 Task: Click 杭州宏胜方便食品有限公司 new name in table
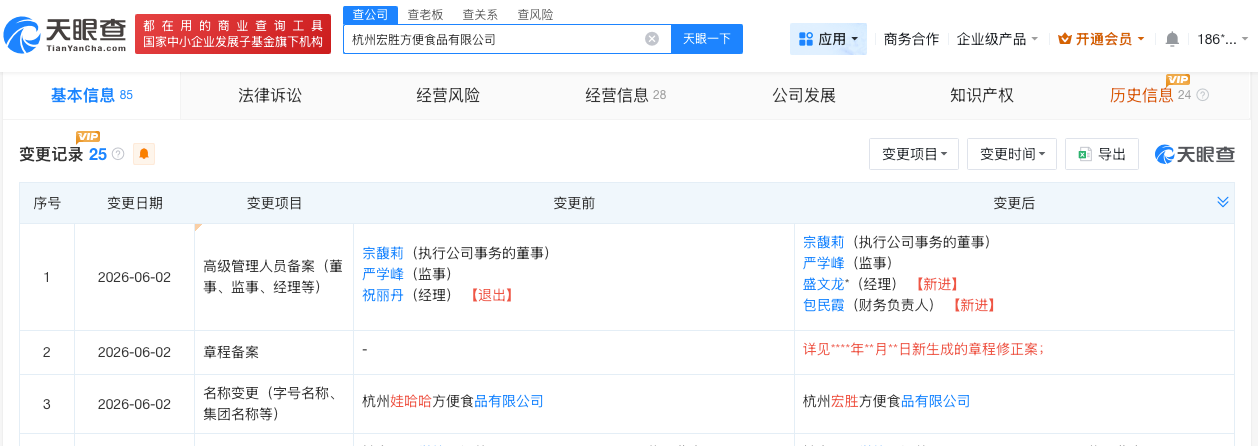886,401
